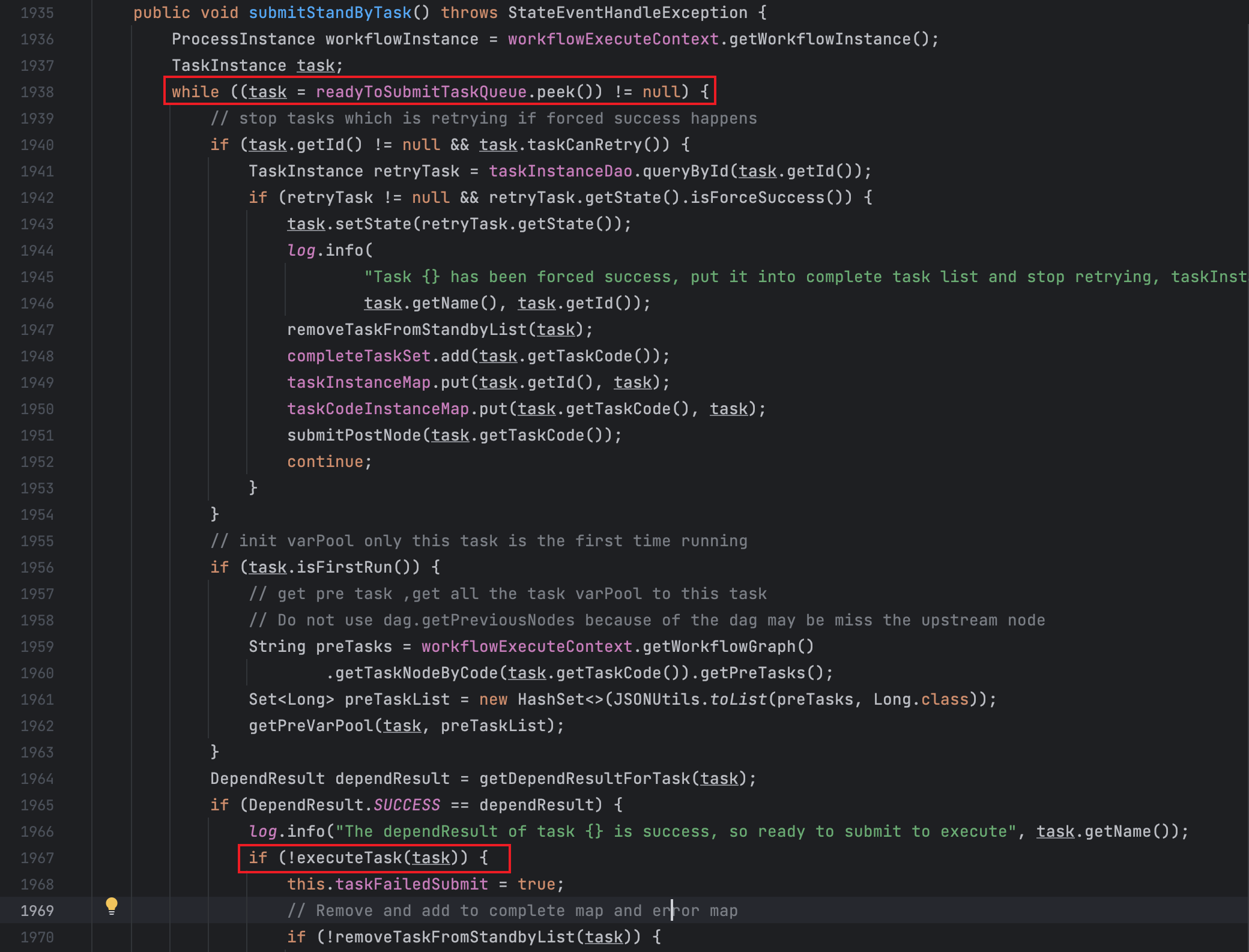Click TaskInstance task declaration on line 1937
Viewport: 1249px width, 952px height.
(x=257, y=65)
